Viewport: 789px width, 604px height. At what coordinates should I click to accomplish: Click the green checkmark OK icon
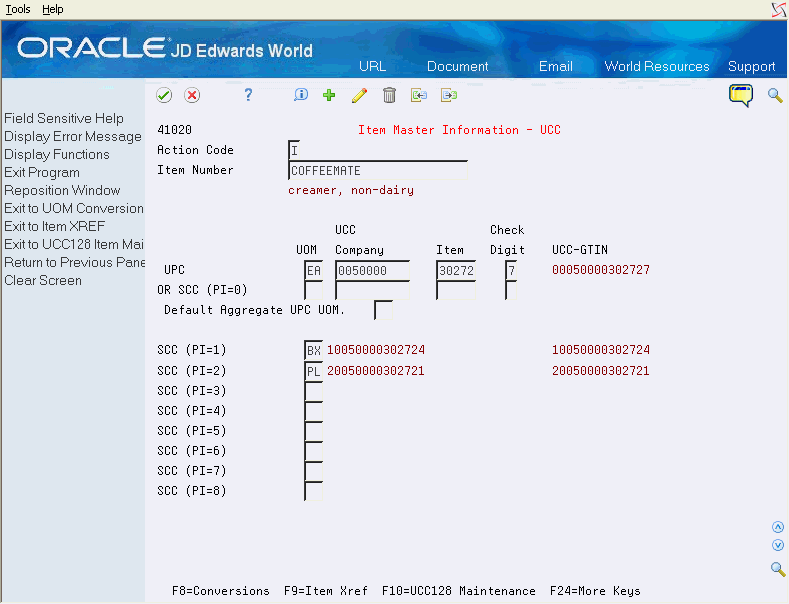(x=164, y=95)
